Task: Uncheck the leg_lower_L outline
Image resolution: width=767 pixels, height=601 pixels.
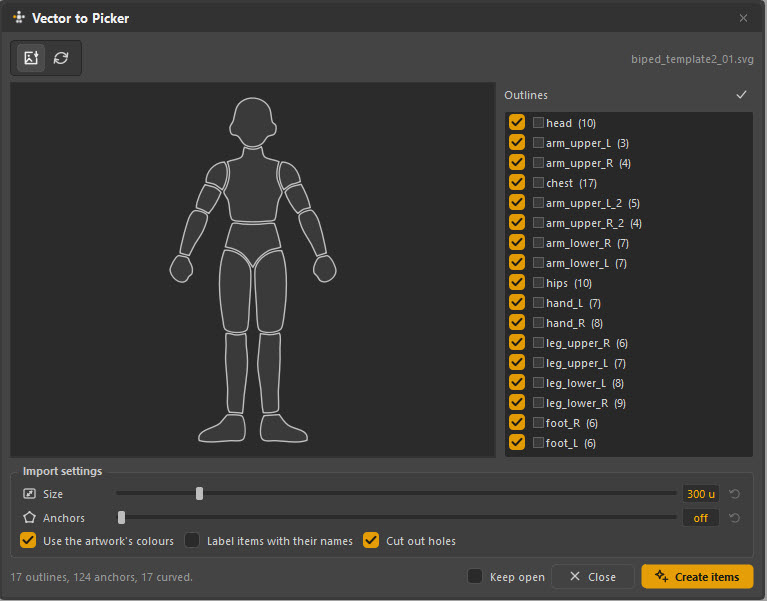Action: [517, 383]
